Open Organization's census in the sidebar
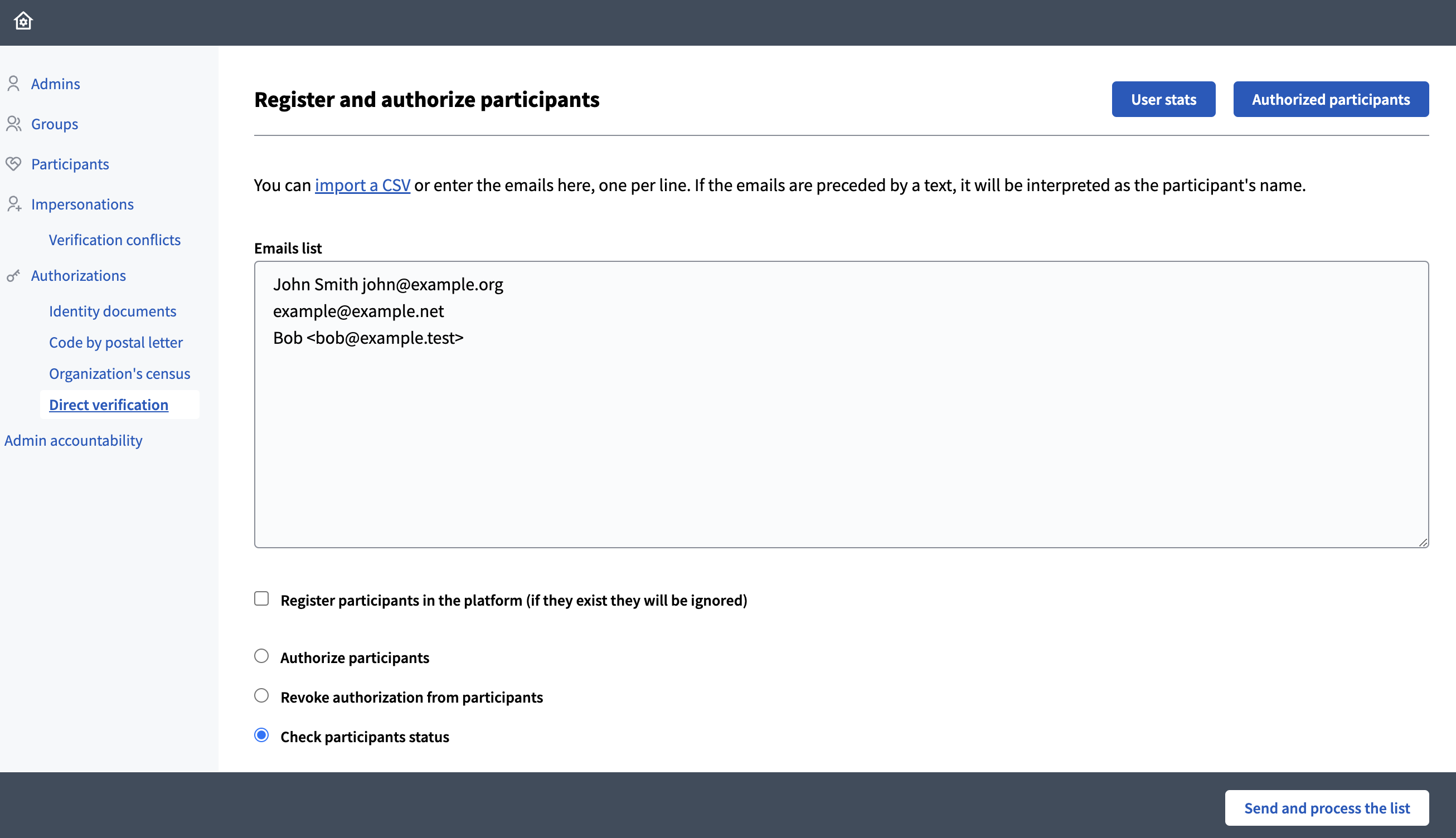This screenshot has width=1456, height=838. [119, 373]
